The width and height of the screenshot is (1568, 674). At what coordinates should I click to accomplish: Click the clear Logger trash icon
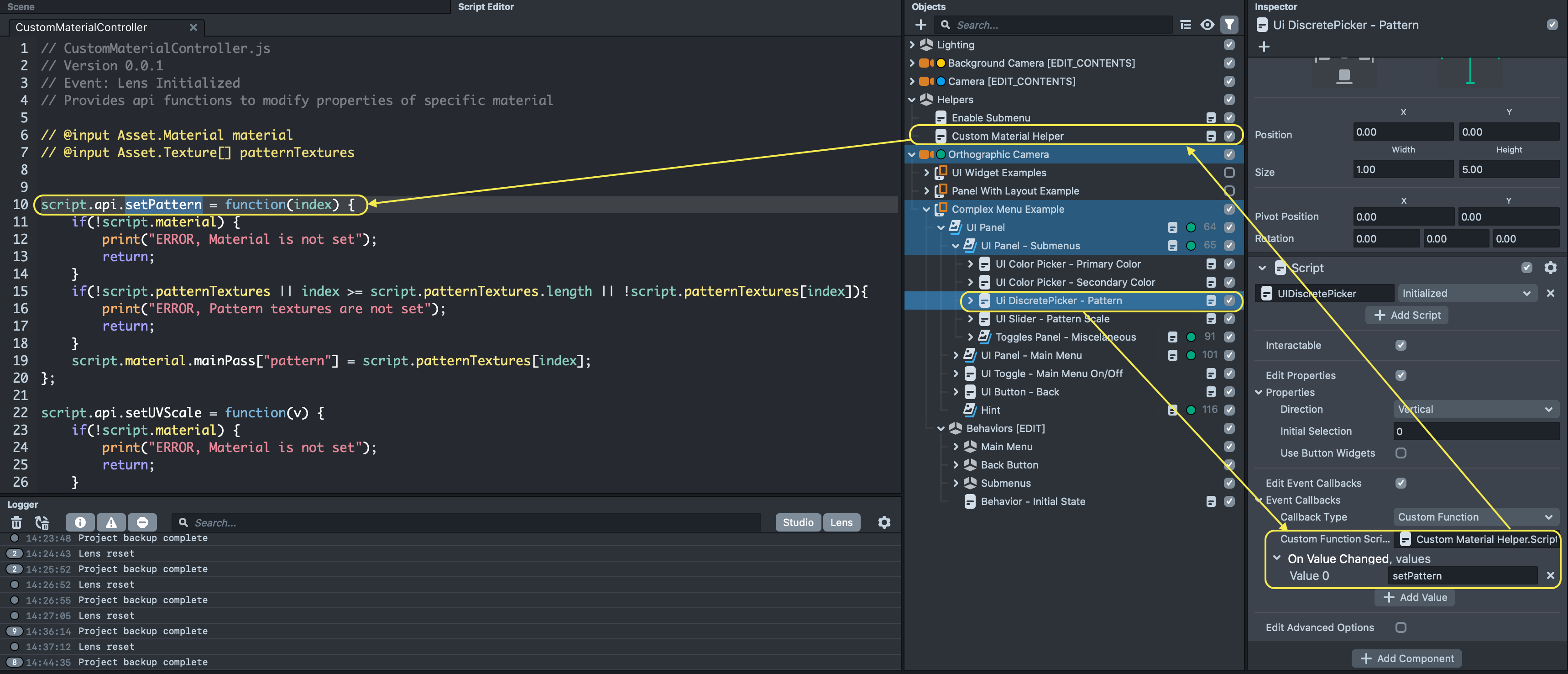16,522
